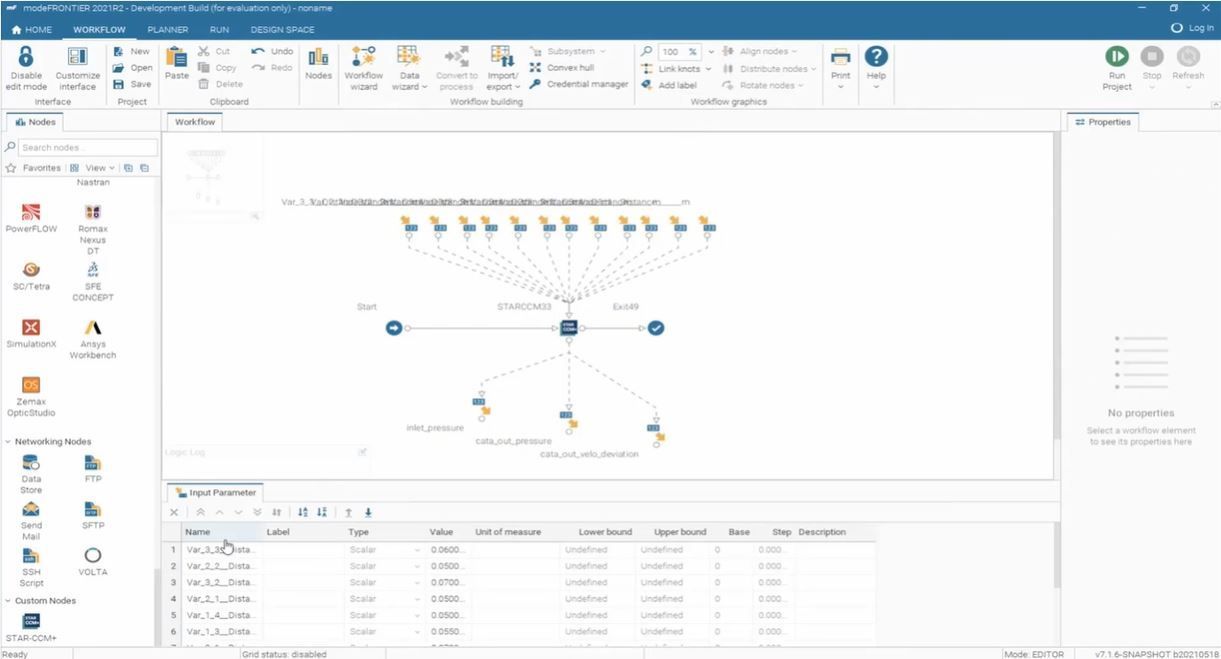Edit the zoom percentage field
The width and height of the screenshot is (1221, 659).
680,51
